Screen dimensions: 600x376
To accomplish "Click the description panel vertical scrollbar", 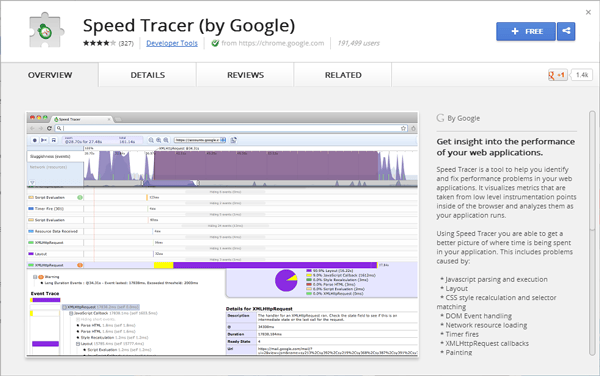I will pyautogui.click(x=592, y=233).
